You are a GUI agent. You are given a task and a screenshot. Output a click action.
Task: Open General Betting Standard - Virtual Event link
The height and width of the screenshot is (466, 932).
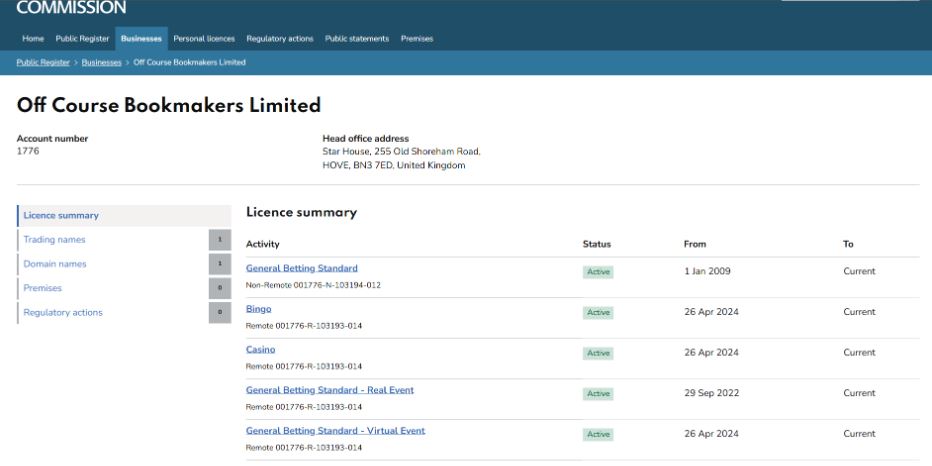click(x=336, y=430)
